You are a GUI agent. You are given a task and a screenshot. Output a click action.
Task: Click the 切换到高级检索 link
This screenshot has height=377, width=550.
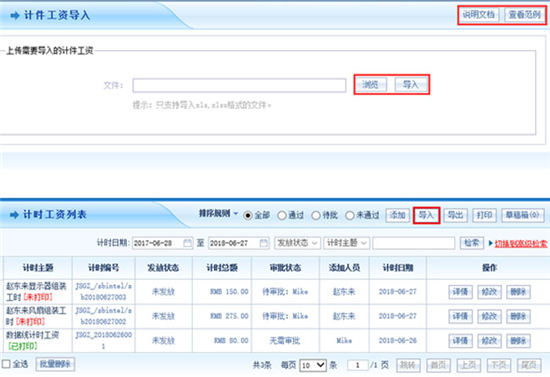(521, 243)
